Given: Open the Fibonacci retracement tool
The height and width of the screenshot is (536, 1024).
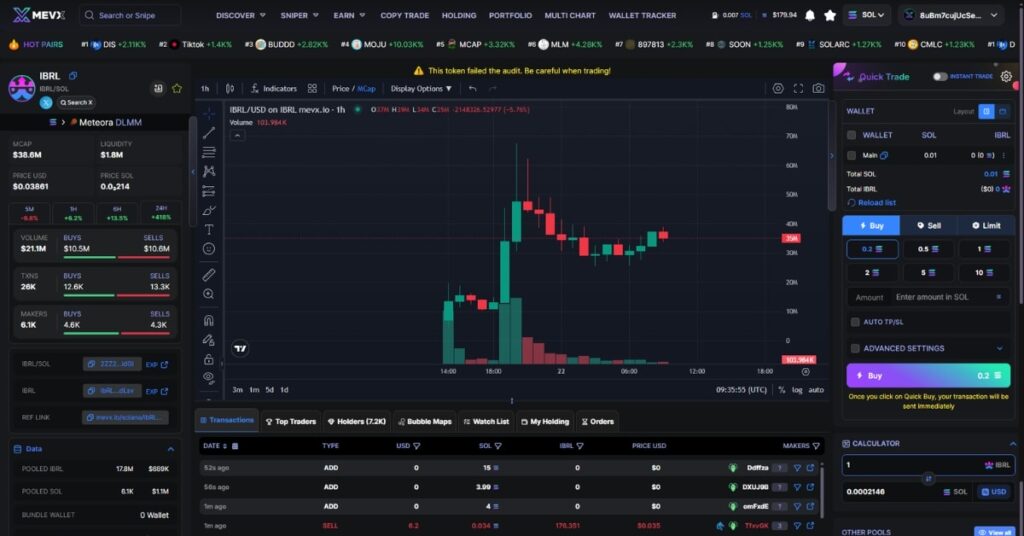Looking at the screenshot, I should click(x=208, y=152).
